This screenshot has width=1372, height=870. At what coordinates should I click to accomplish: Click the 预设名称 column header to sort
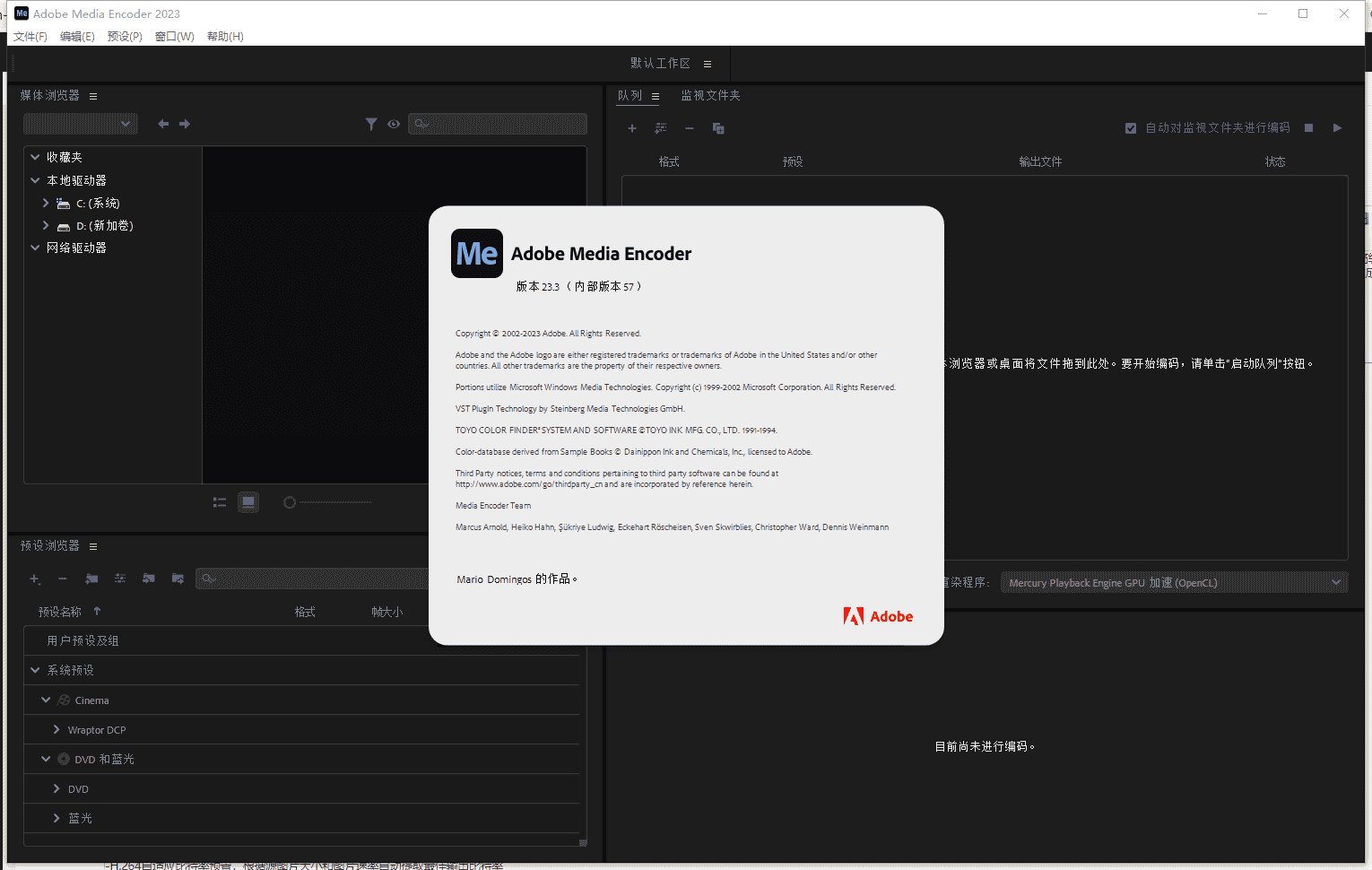[x=60, y=612]
